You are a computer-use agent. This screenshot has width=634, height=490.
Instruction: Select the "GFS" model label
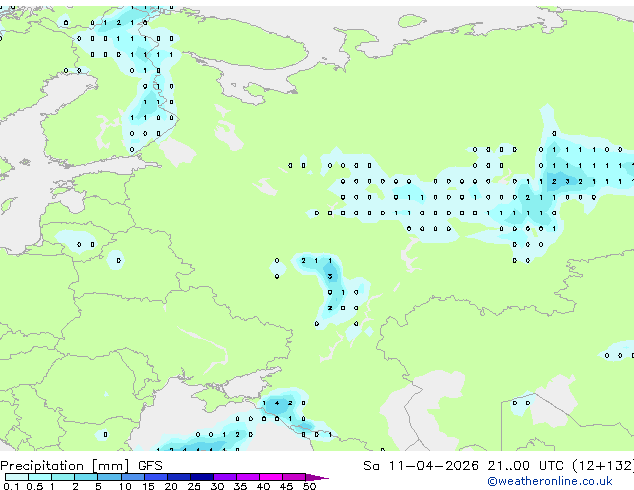pyautogui.click(x=150, y=466)
